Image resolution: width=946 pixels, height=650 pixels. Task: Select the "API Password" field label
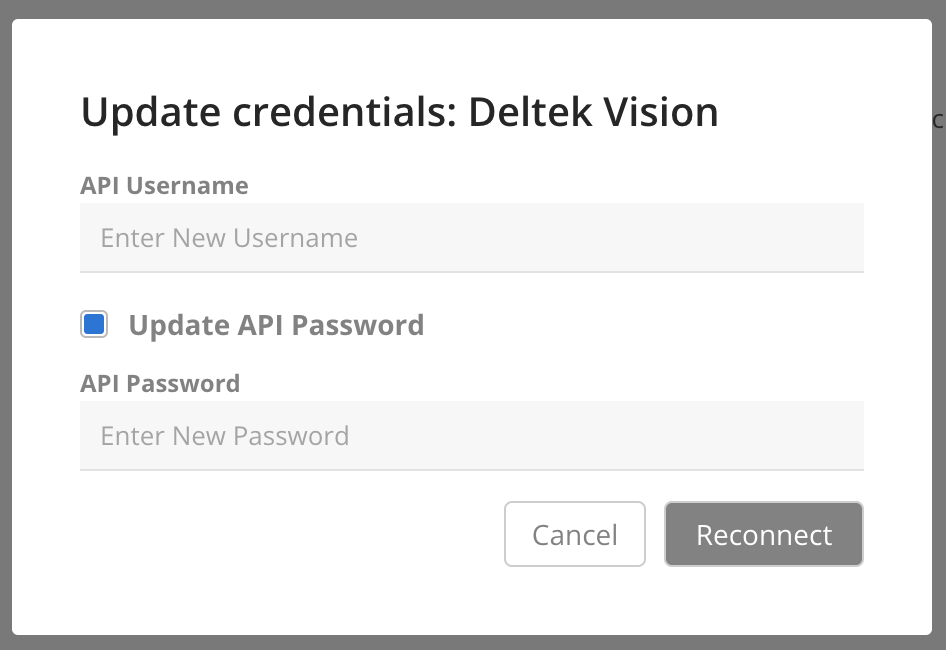click(x=160, y=384)
